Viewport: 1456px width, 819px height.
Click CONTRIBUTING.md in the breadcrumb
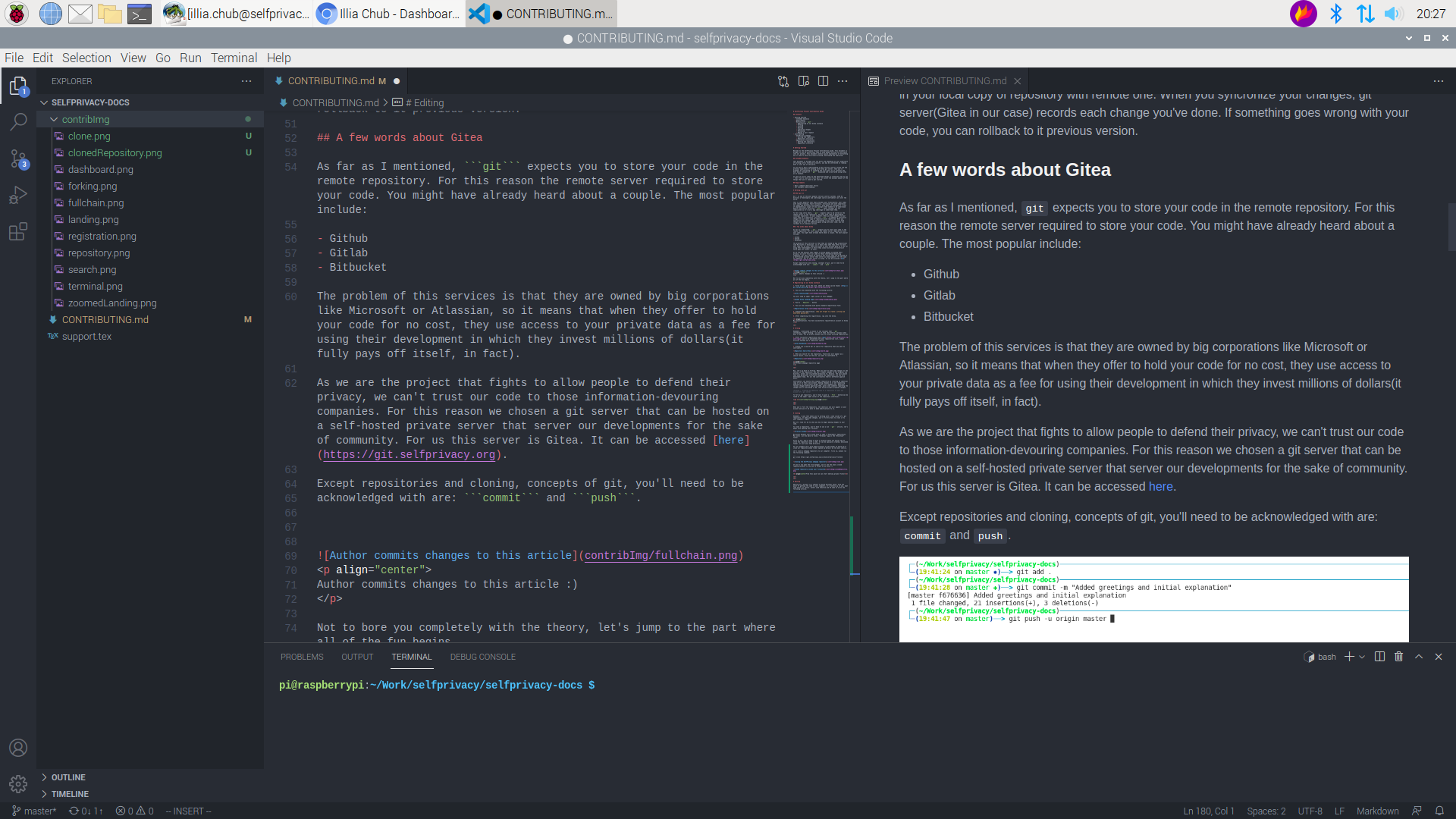[334, 102]
